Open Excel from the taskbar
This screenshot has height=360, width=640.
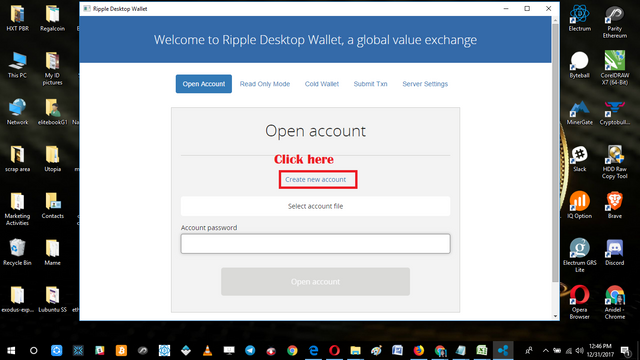(x=482, y=350)
